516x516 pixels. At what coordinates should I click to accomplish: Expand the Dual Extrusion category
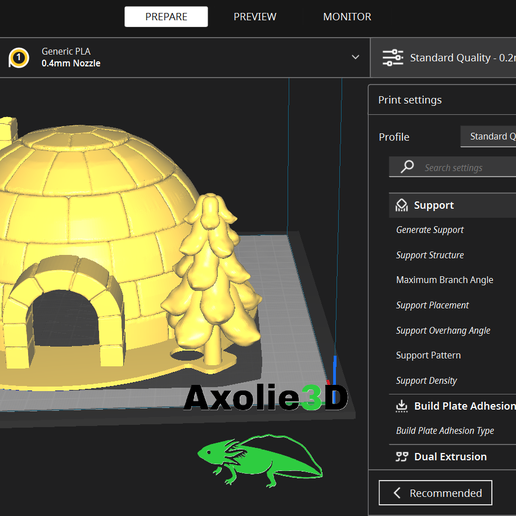(453, 457)
